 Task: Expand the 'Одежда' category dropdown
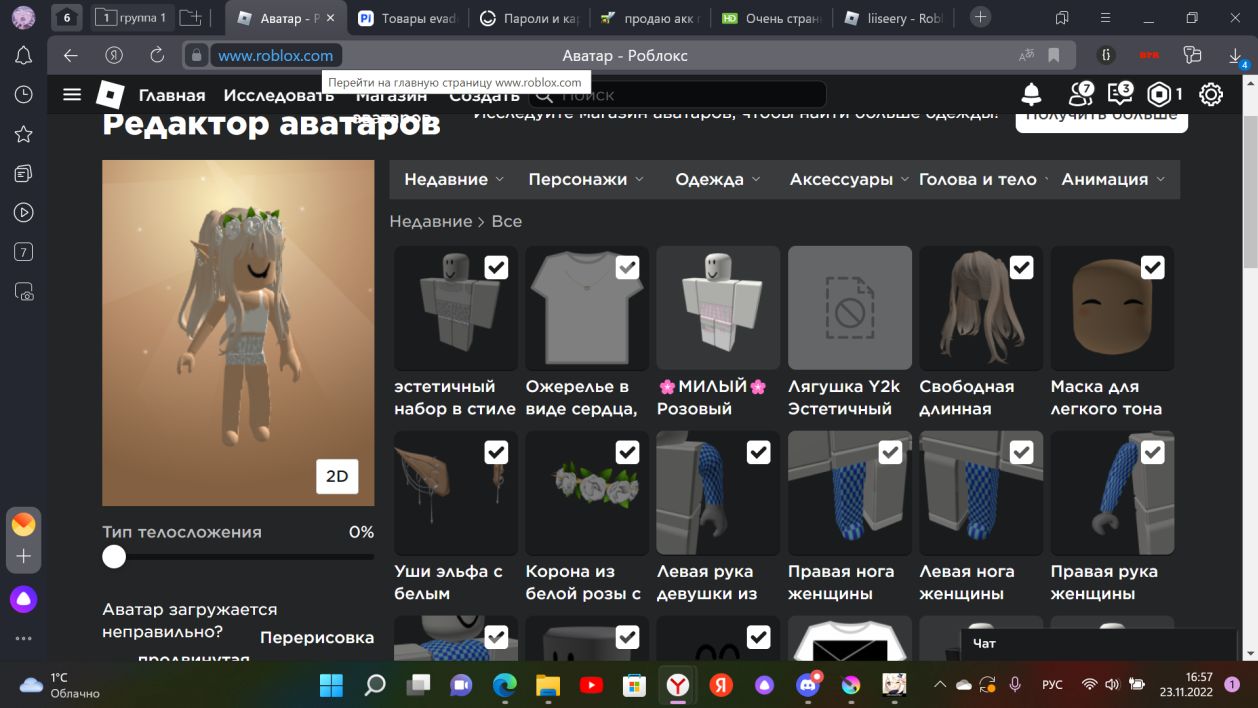click(x=717, y=179)
